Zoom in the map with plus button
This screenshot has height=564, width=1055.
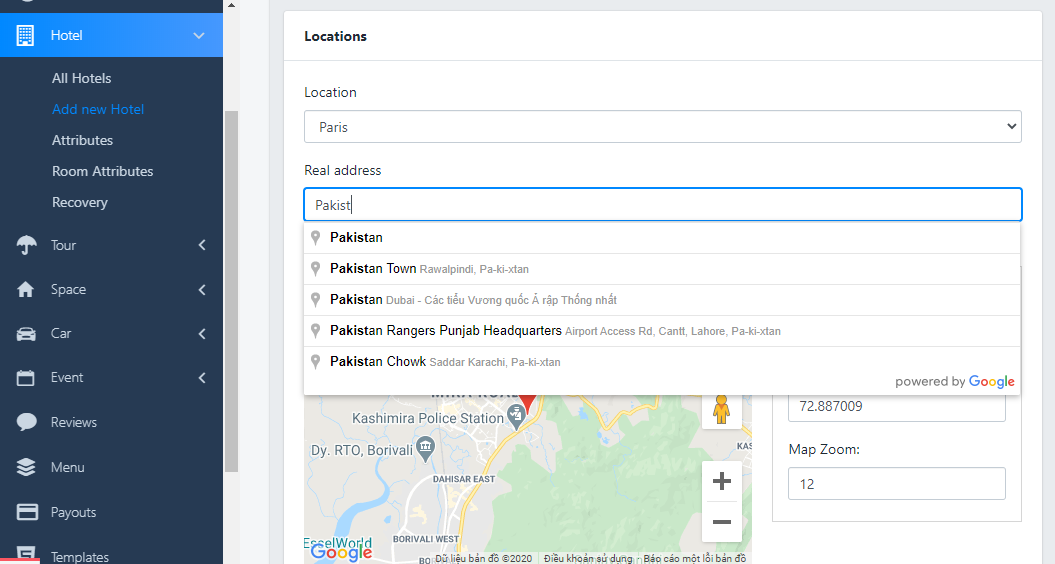tap(721, 482)
